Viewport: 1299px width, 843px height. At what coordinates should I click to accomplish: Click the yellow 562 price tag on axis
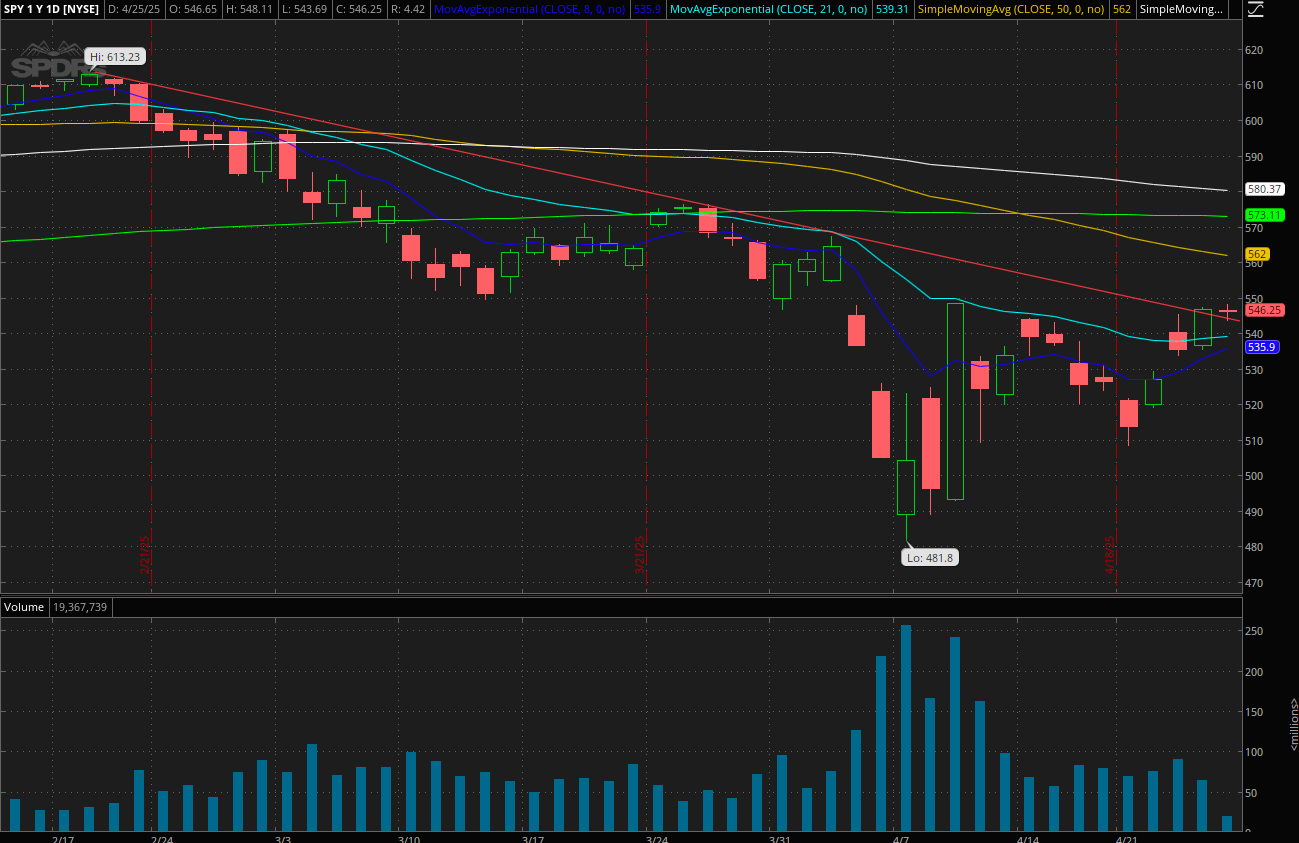coord(1257,254)
